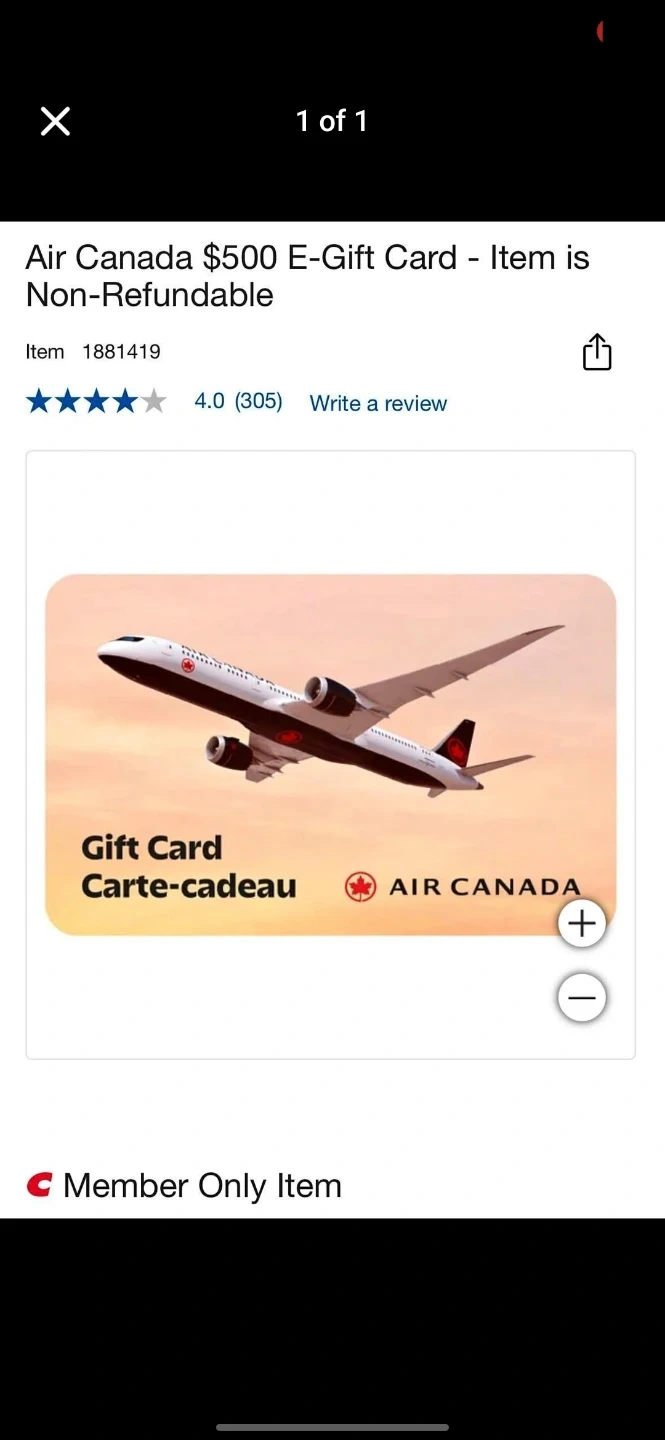Tap the Android home gesture bar
This screenshot has width=665, height=1440.
pyautogui.click(x=332, y=1427)
